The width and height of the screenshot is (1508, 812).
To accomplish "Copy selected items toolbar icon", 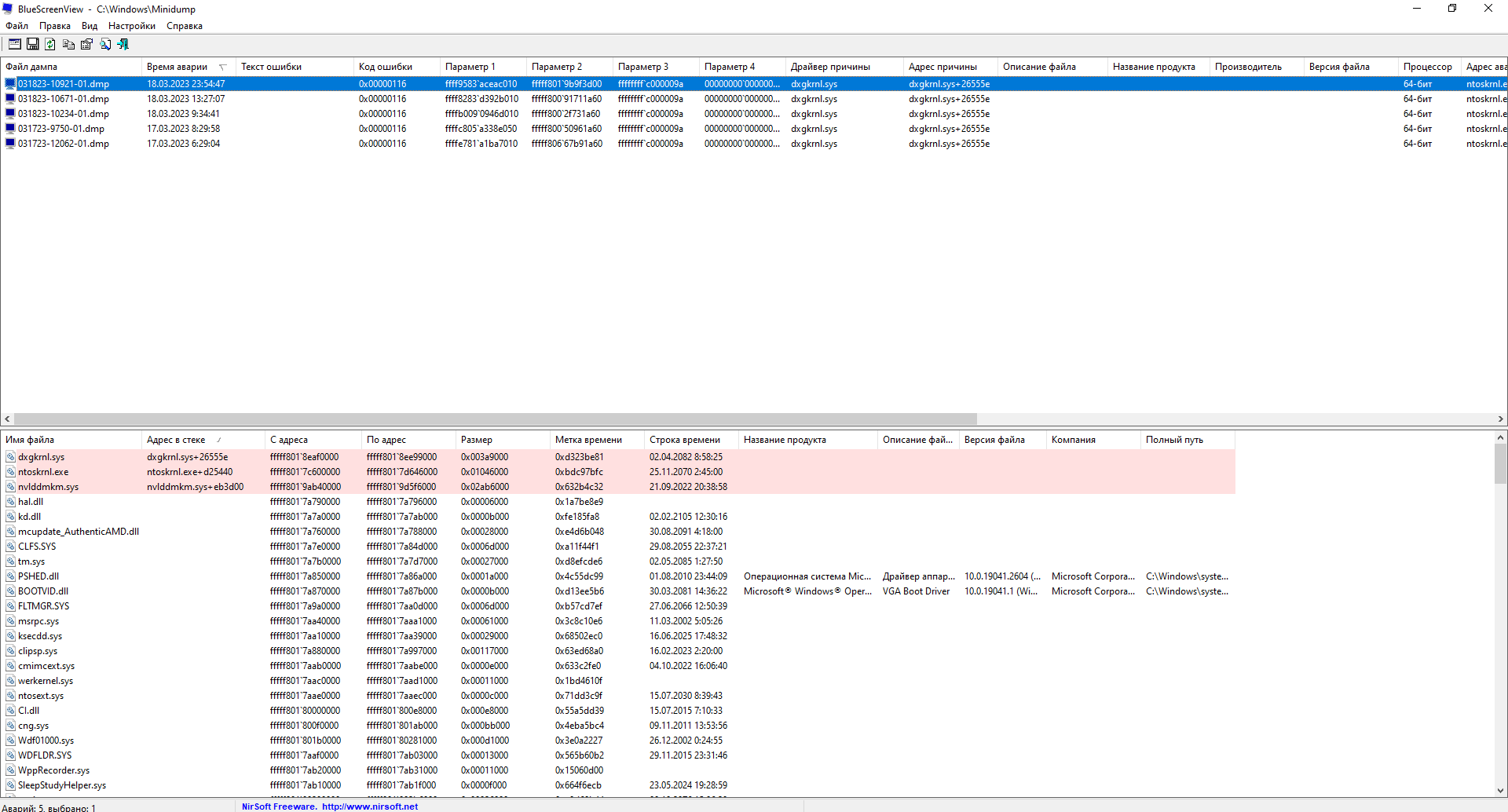I will pyautogui.click(x=68, y=44).
